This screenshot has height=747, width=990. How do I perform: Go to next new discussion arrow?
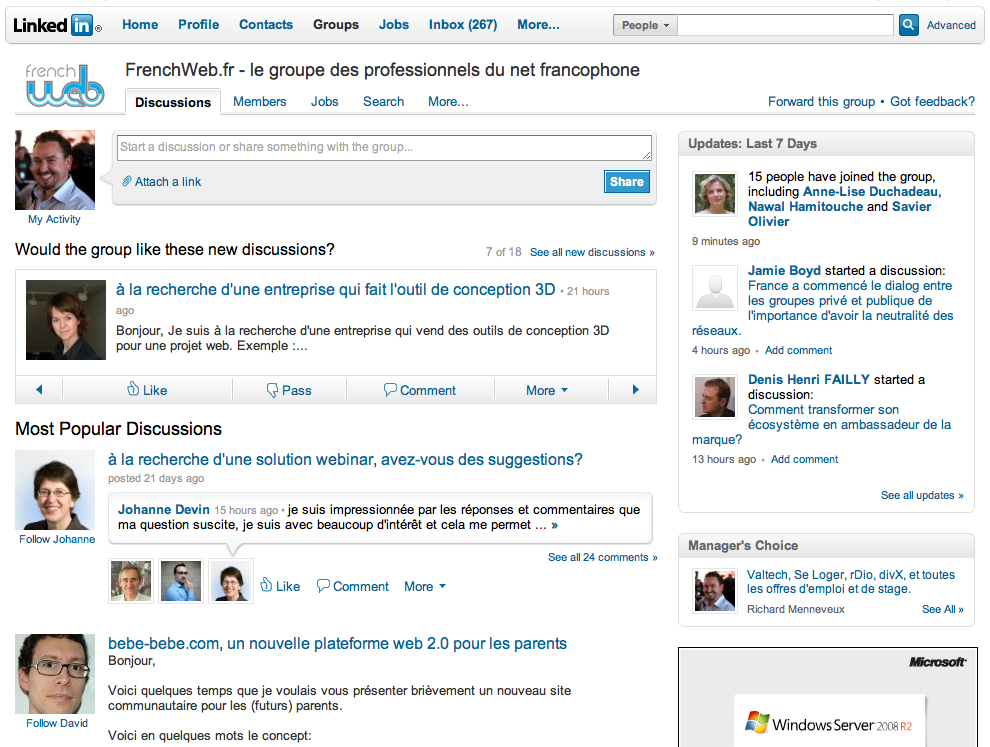click(x=635, y=390)
